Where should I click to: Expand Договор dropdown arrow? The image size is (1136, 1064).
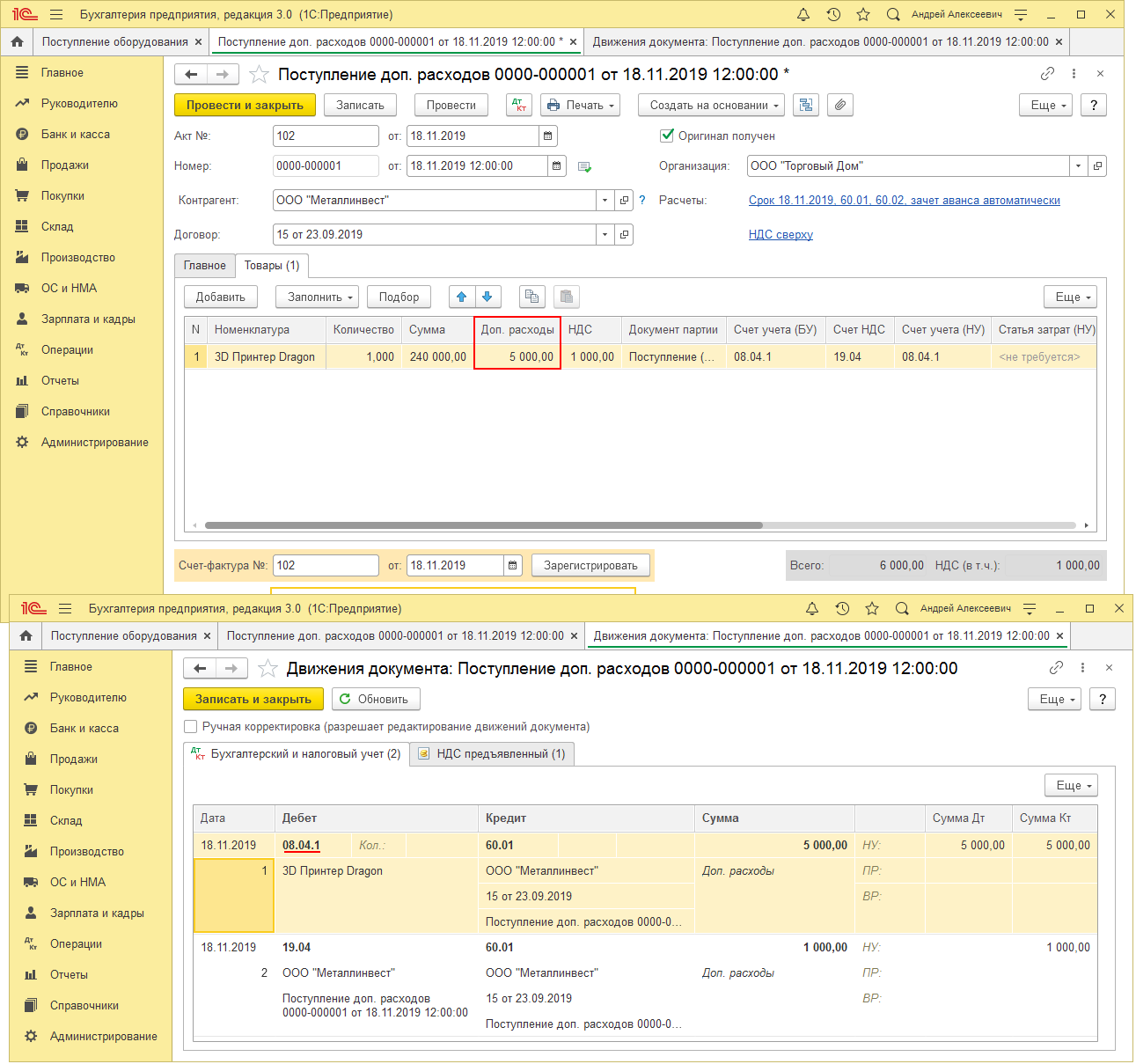[x=605, y=234]
